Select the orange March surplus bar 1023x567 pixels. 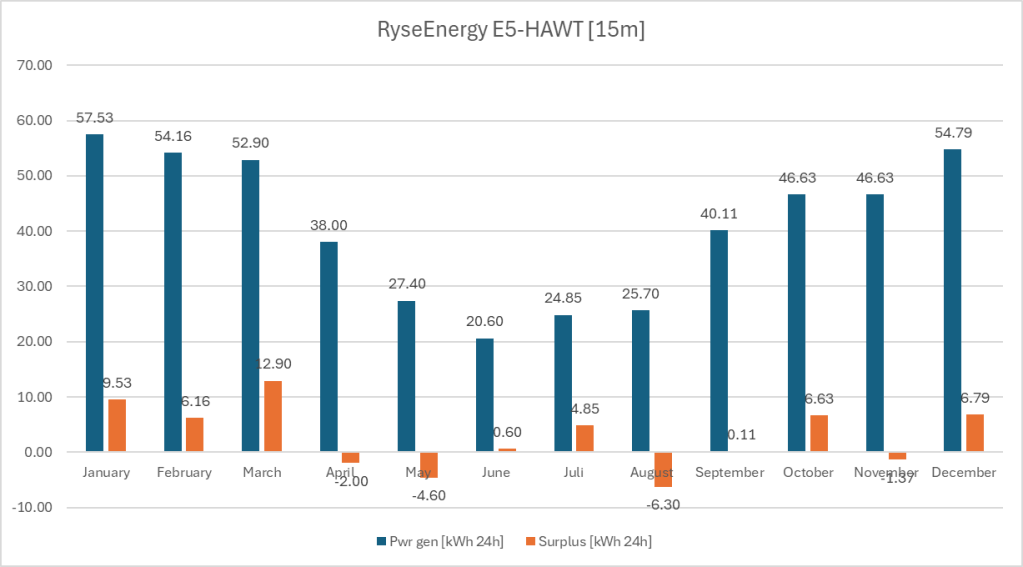click(x=273, y=416)
